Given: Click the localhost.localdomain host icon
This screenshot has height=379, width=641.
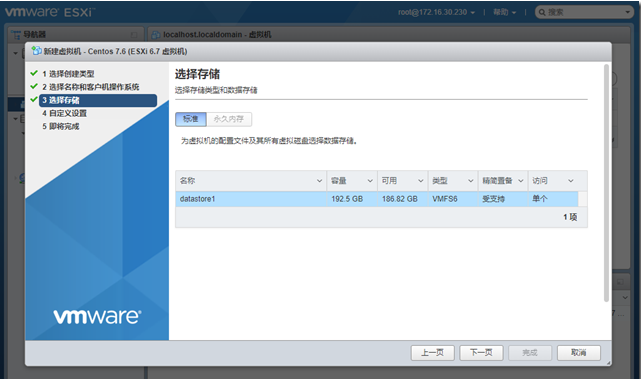Looking at the screenshot, I should pyautogui.click(x=156, y=35).
